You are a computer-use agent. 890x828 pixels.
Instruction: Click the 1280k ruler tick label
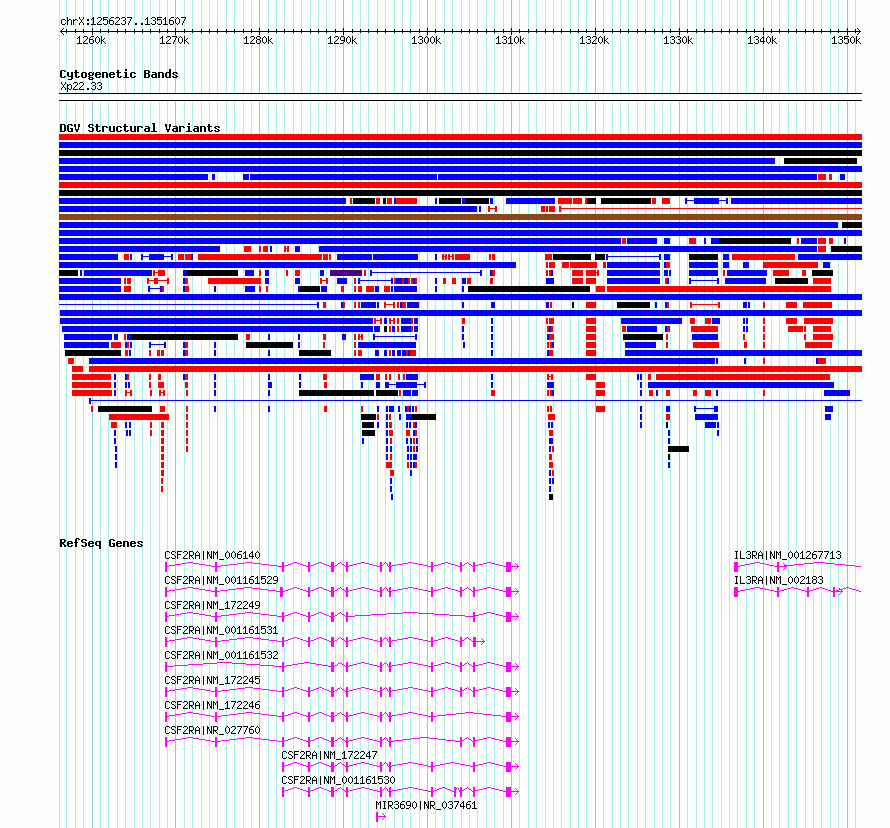258,40
